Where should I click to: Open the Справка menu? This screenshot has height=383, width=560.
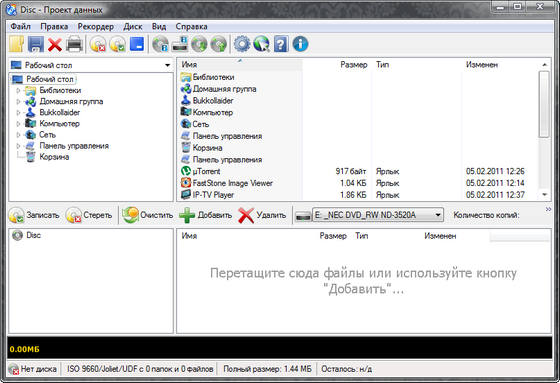[191, 27]
